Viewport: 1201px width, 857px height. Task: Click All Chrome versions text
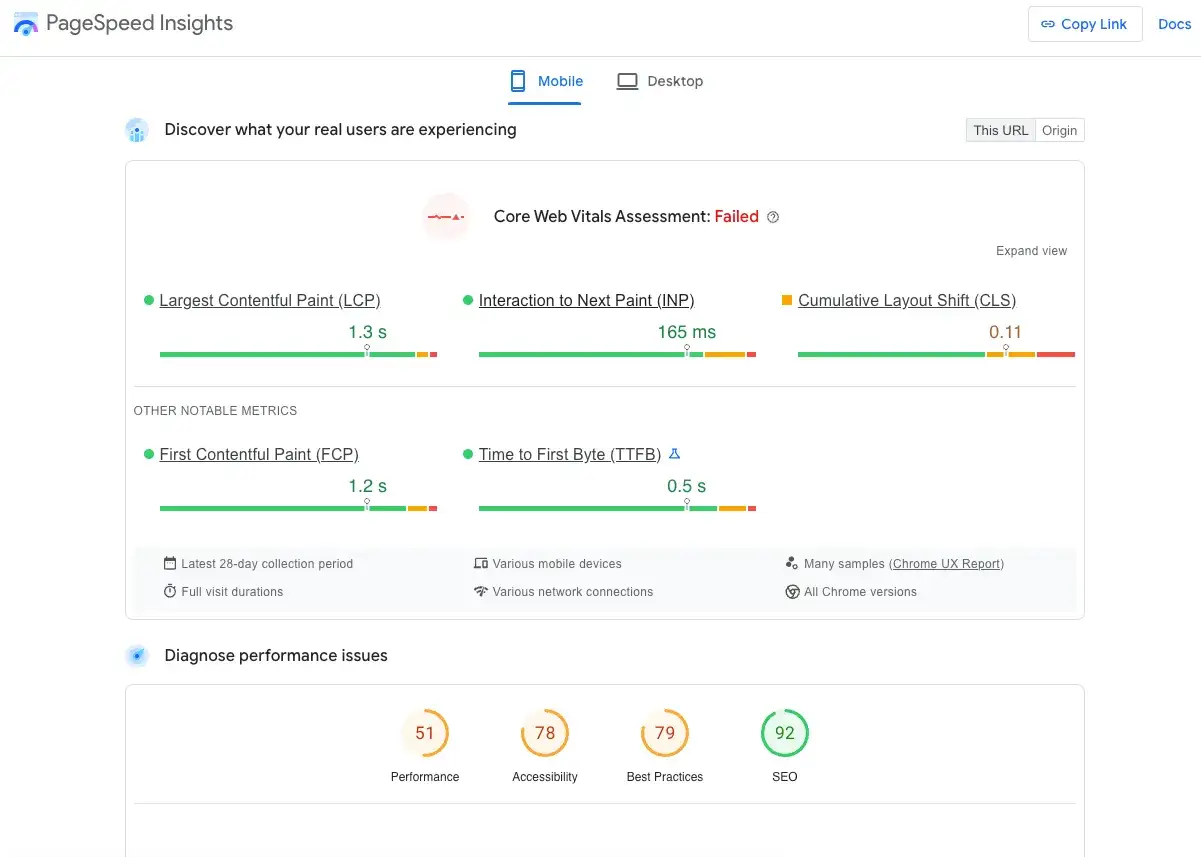point(860,592)
